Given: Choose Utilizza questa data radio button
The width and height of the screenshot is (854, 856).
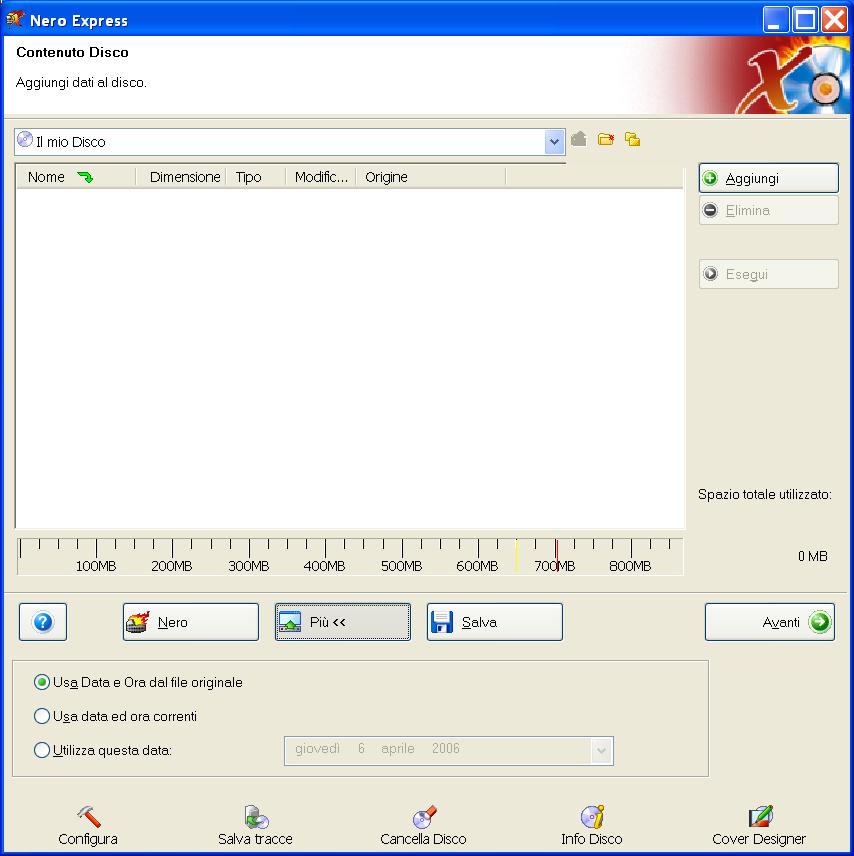Looking at the screenshot, I should click(x=42, y=750).
